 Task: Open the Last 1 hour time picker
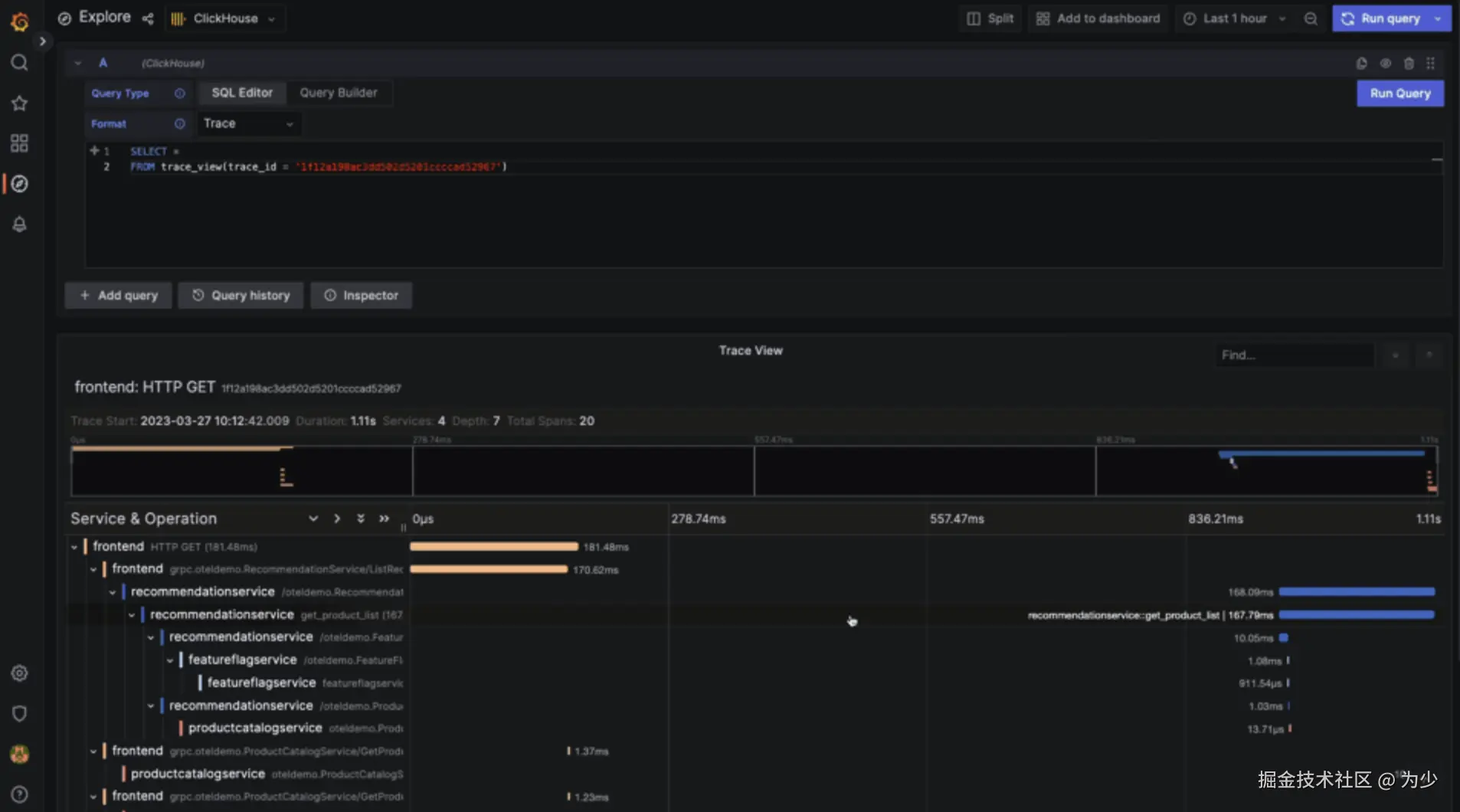1235,18
